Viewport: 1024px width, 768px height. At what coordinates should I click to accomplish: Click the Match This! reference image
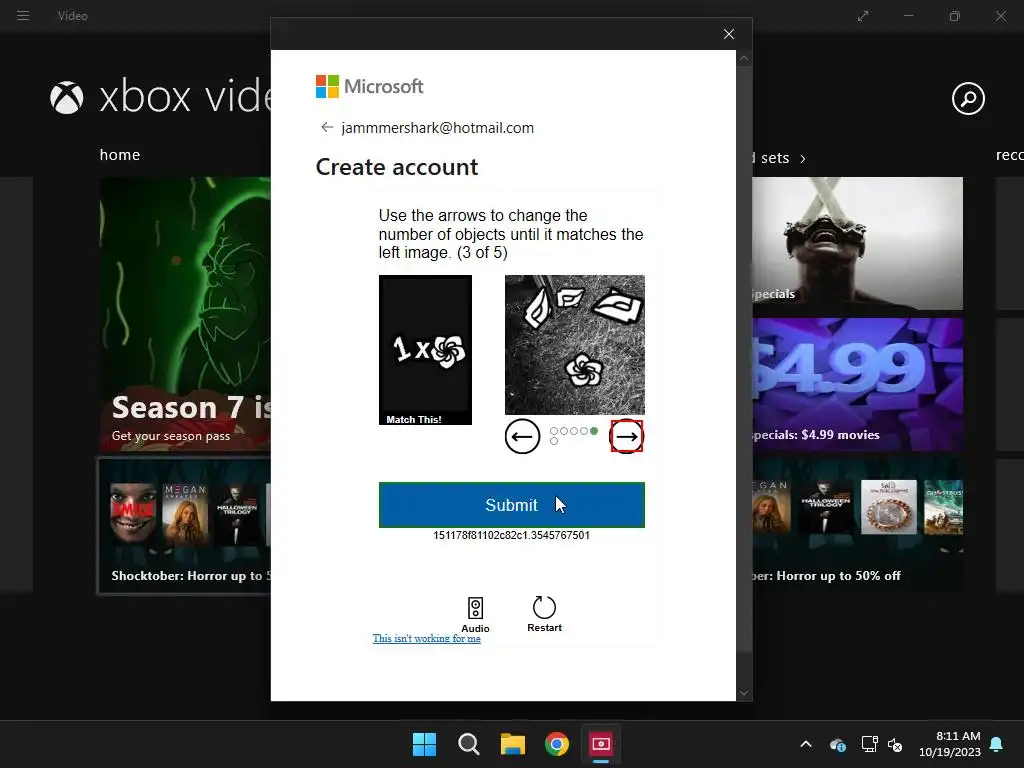pos(425,350)
